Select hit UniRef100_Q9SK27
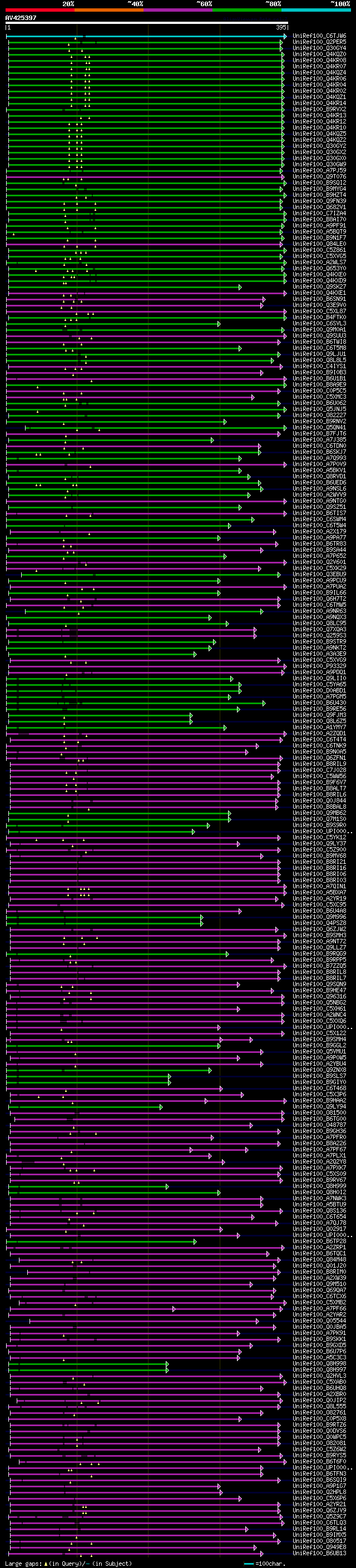 319,286
